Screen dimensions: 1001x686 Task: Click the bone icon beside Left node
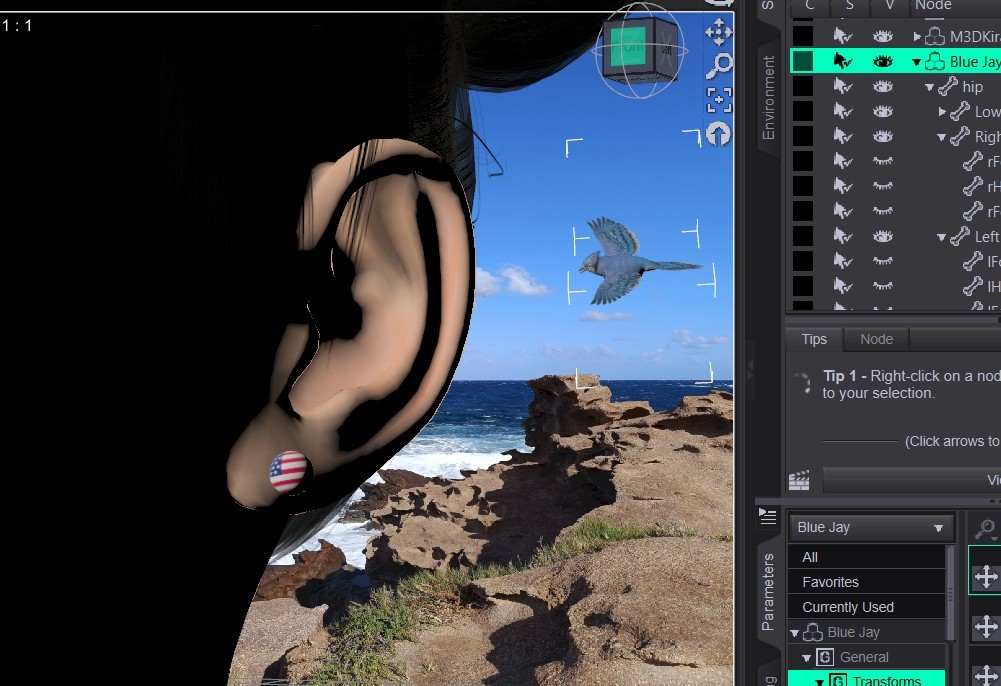960,236
